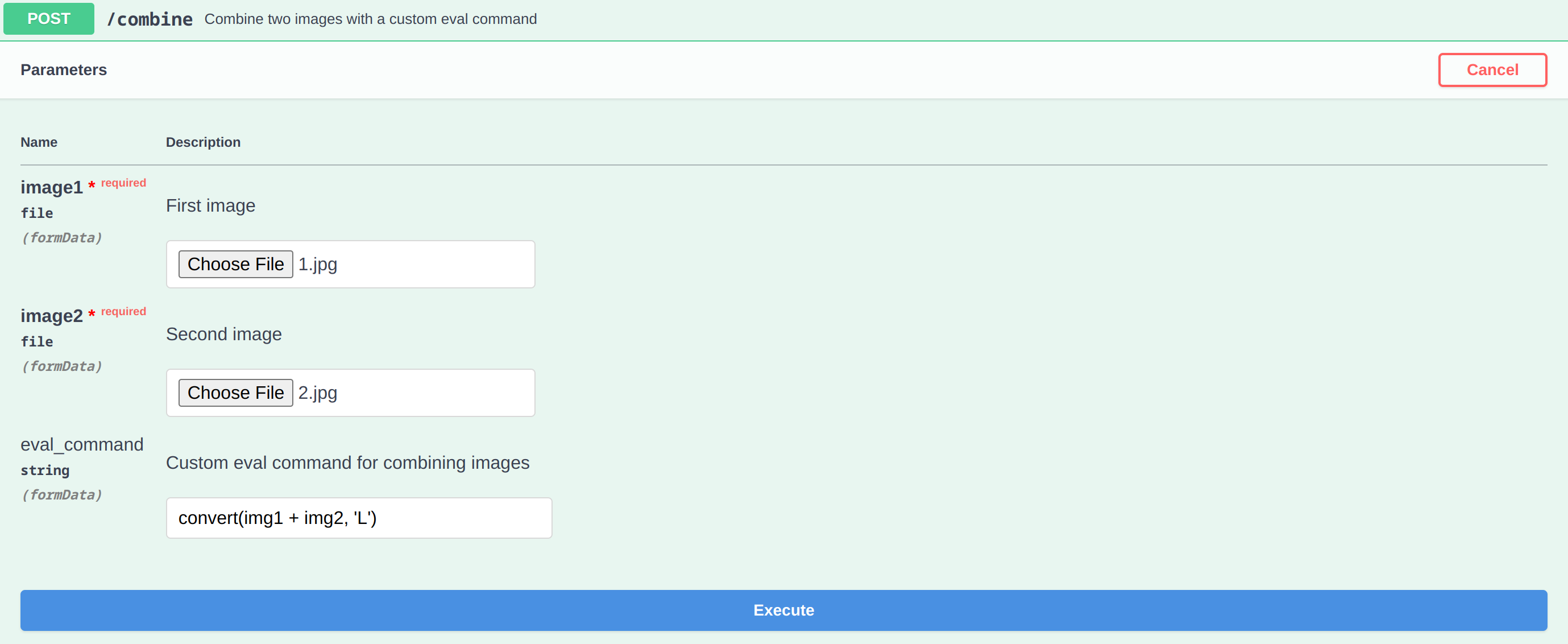Click the image1 parameter name
Image resolution: width=1568 pixels, height=644 pixels.
(52, 187)
